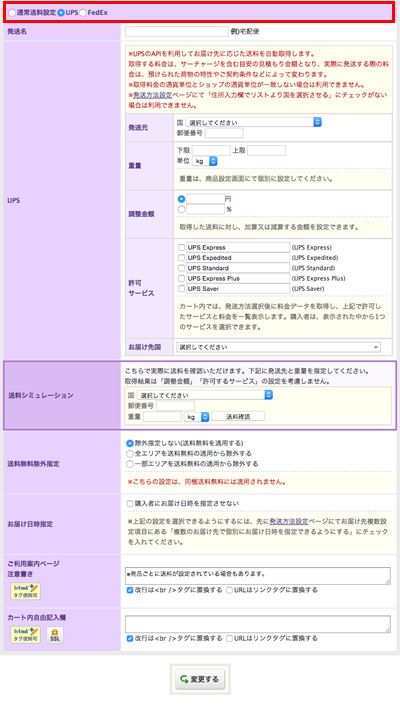
Task: Click the UPS Express name text field
Action: point(238,248)
